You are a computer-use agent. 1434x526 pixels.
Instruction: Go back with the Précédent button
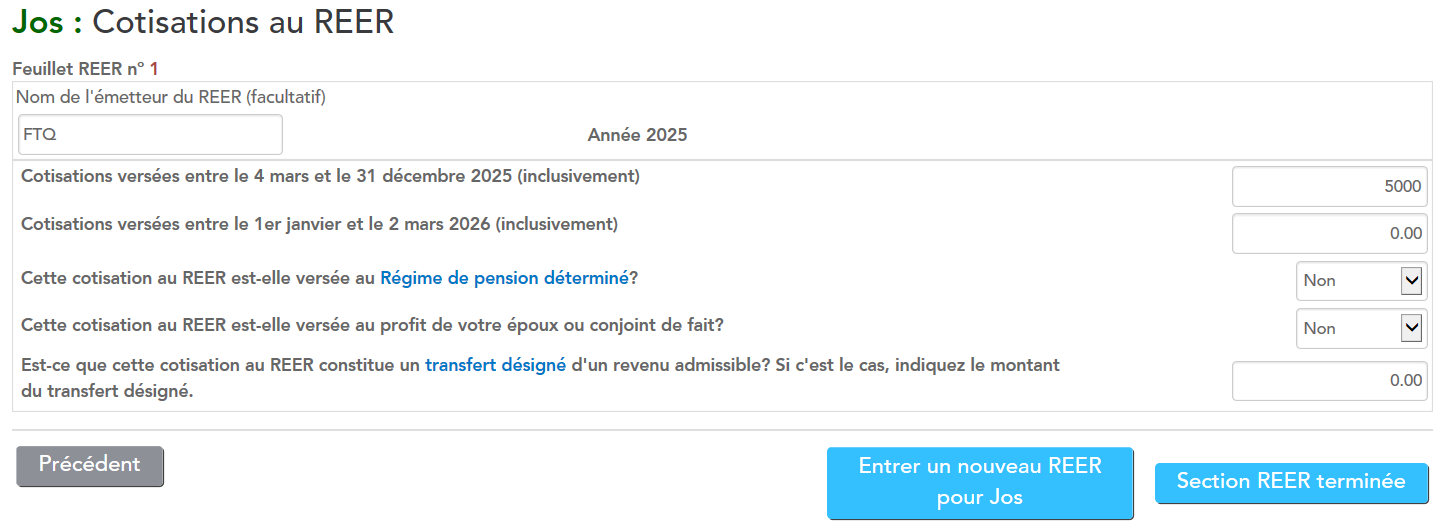(x=90, y=466)
